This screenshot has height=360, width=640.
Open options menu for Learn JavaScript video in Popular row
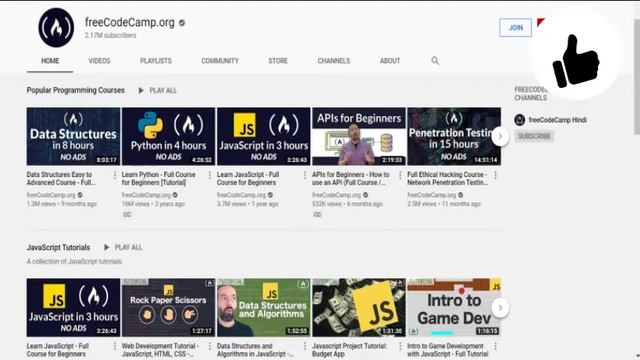[x=305, y=175]
